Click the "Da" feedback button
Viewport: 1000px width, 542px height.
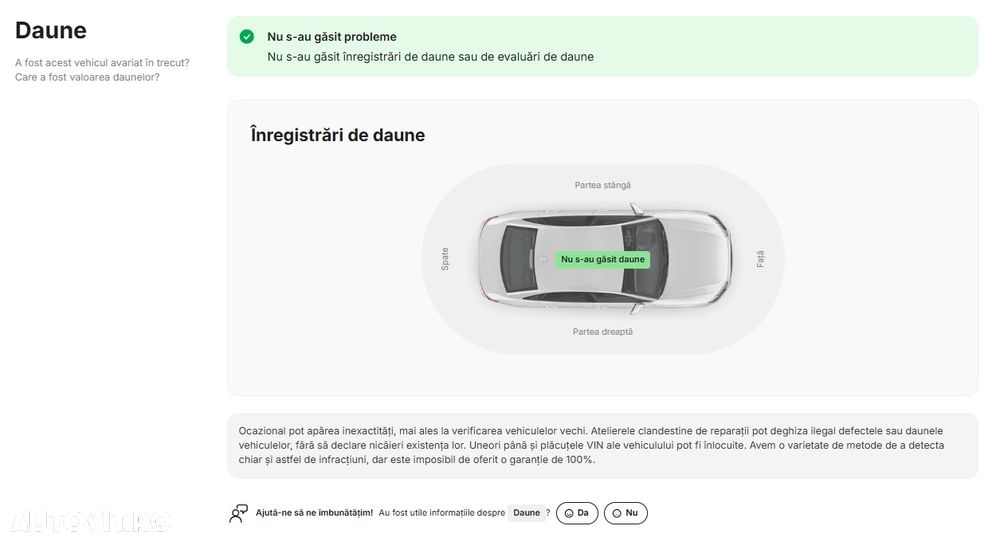[x=577, y=513]
